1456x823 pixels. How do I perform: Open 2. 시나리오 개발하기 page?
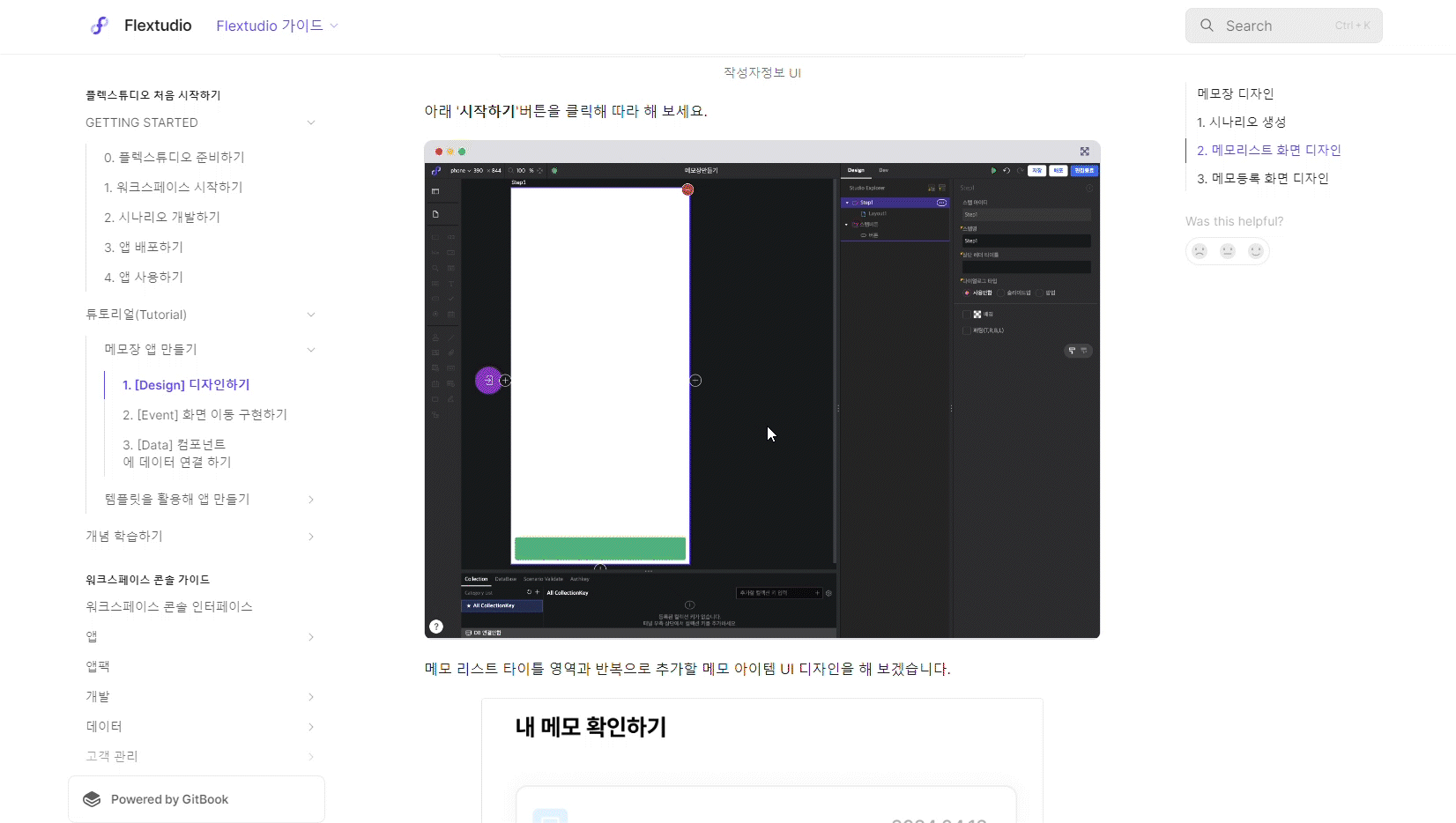click(162, 217)
